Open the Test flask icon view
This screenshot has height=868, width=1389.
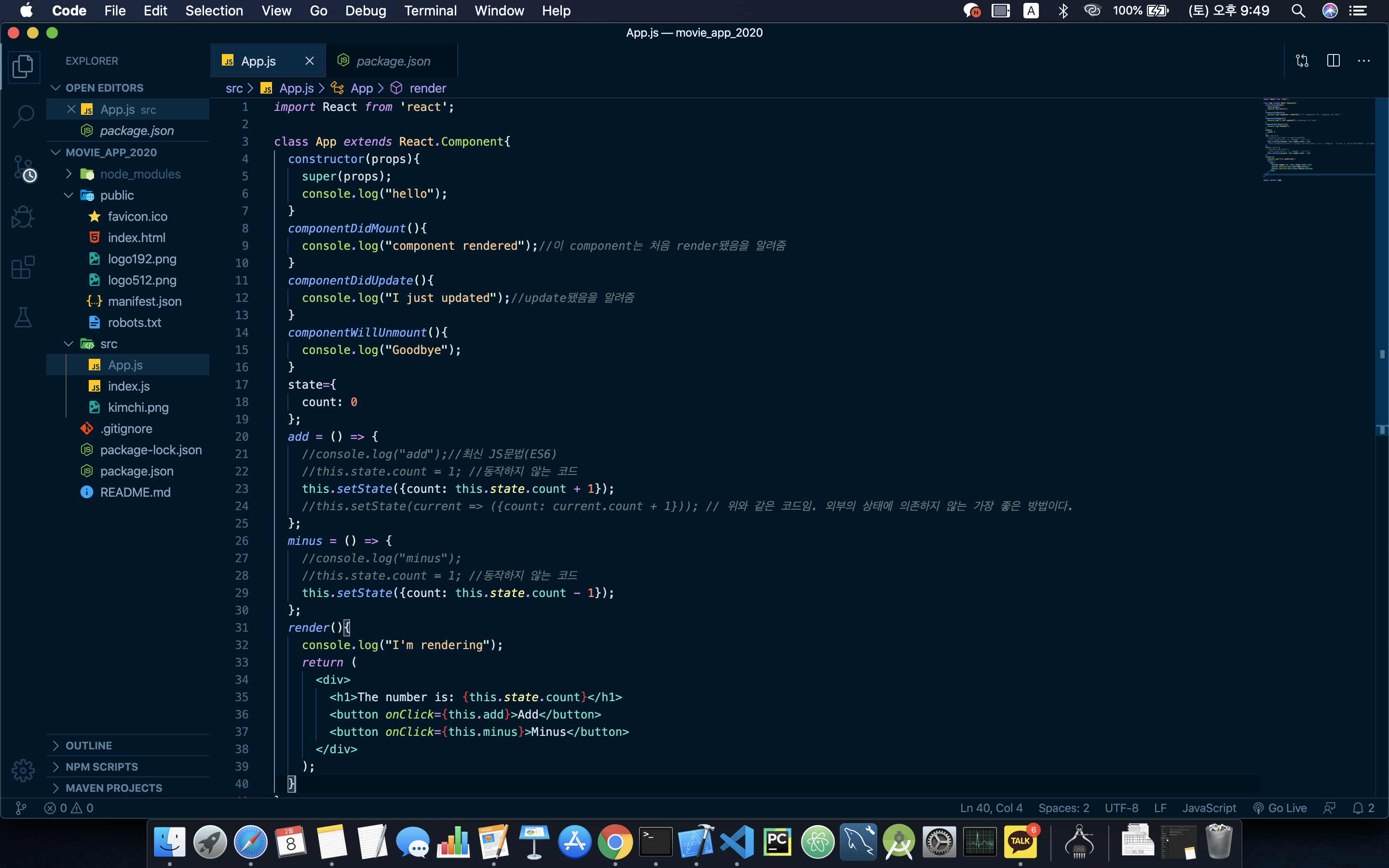click(23, 317)
